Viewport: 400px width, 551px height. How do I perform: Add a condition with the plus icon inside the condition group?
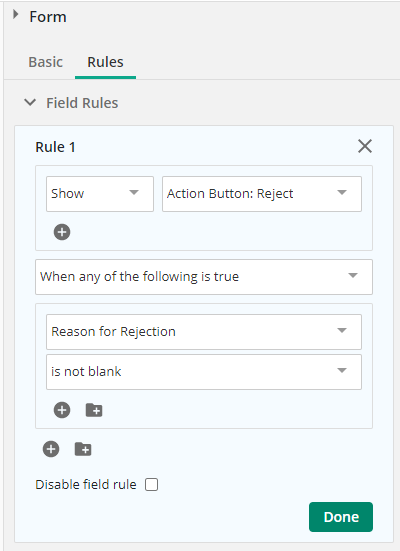[x=62, y=410]
